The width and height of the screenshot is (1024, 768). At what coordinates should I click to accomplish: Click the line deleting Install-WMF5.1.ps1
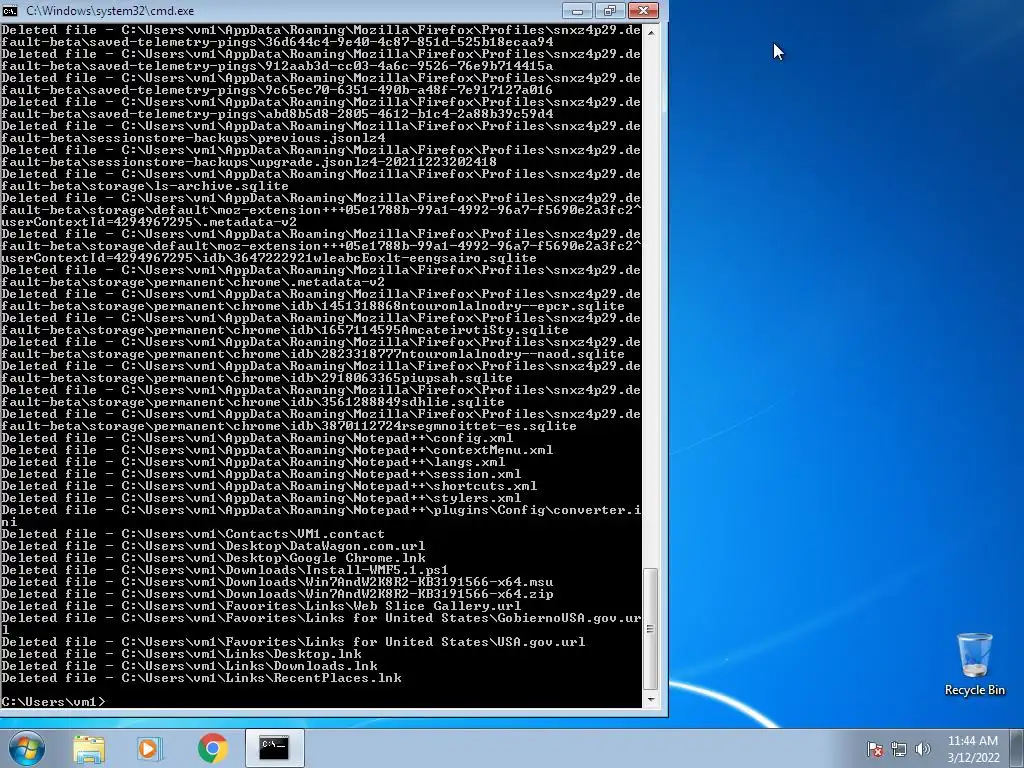pyautogui.click(x=225, y=570)
